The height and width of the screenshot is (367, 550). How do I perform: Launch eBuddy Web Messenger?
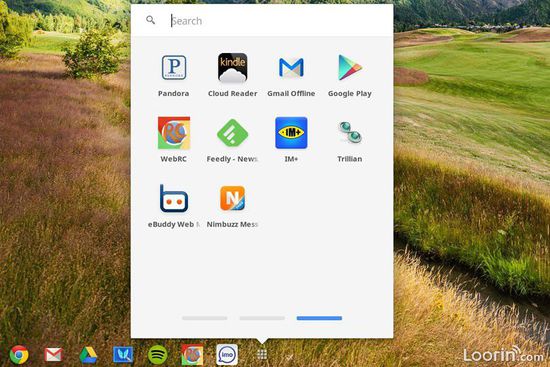pos(174,198)
